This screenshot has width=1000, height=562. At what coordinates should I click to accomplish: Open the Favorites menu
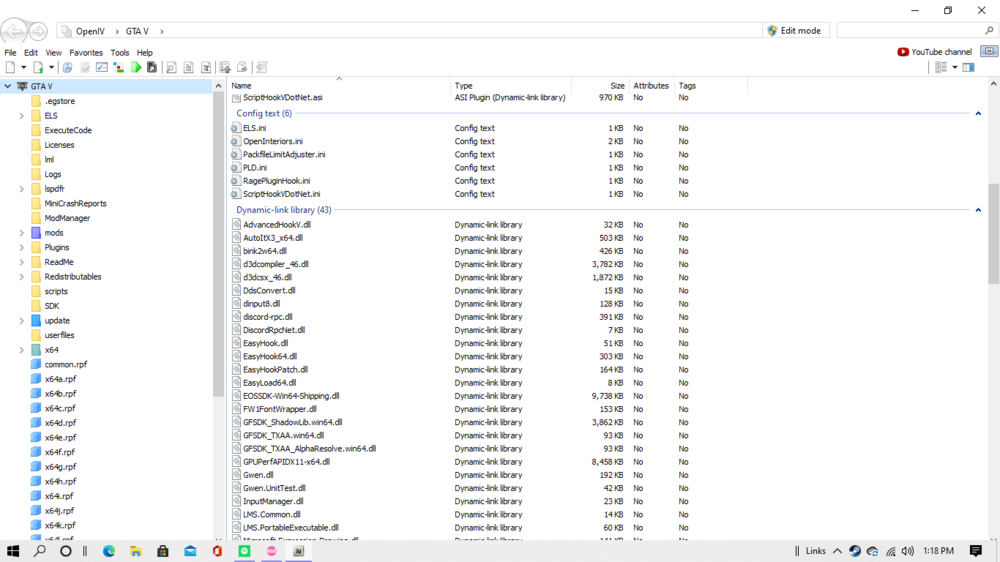[86, 53]
